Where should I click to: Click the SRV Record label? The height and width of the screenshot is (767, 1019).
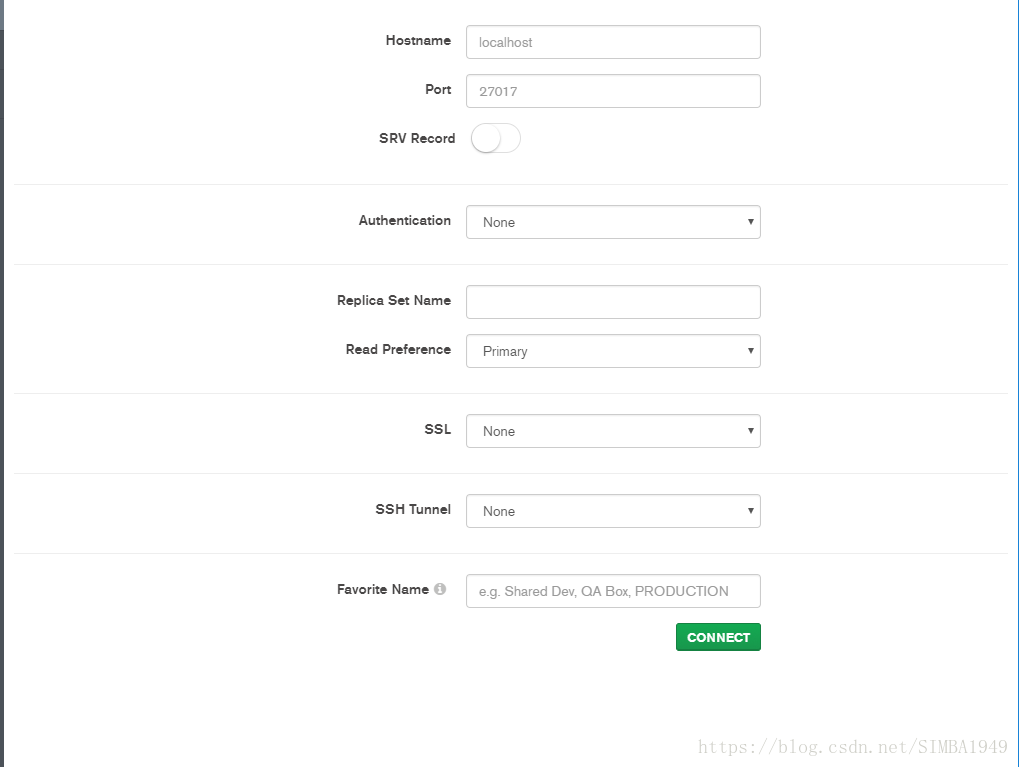(x=417, y=138)
